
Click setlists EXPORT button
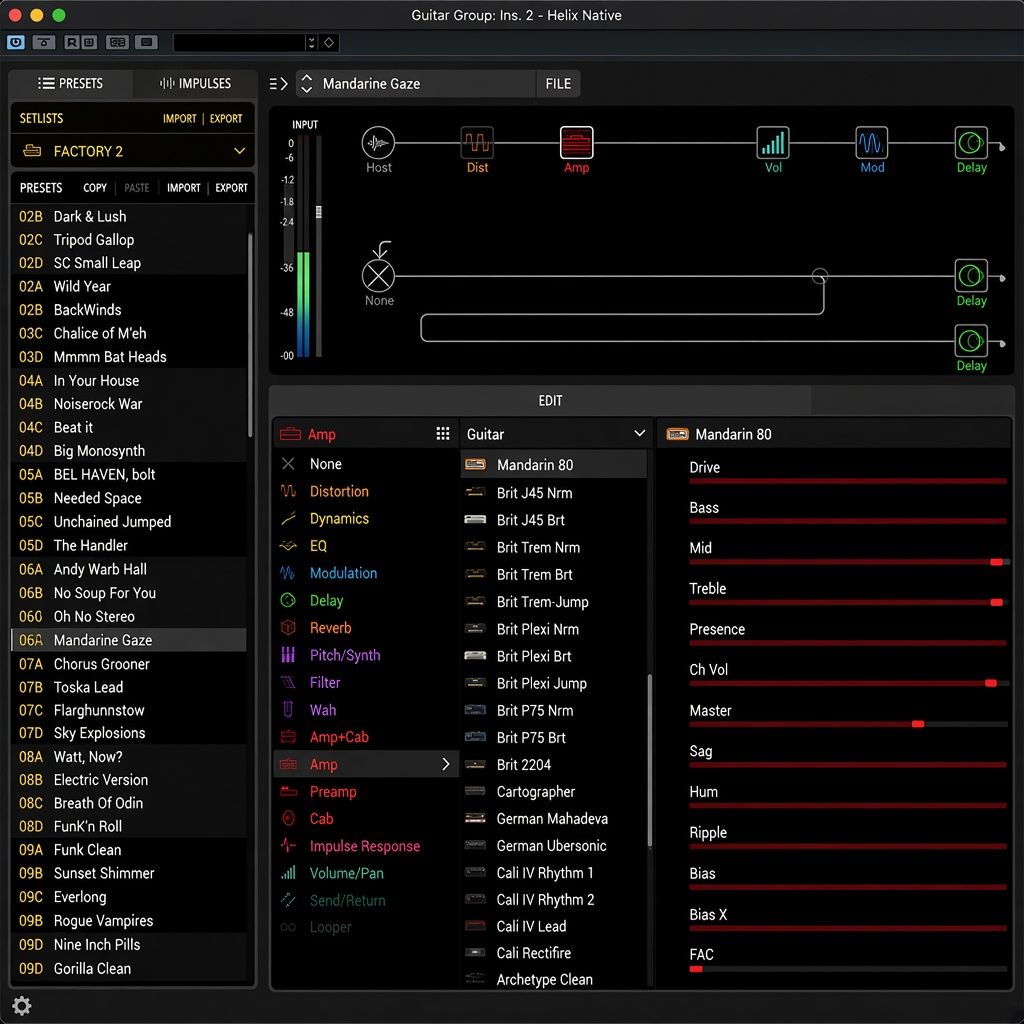coord(226,118)
